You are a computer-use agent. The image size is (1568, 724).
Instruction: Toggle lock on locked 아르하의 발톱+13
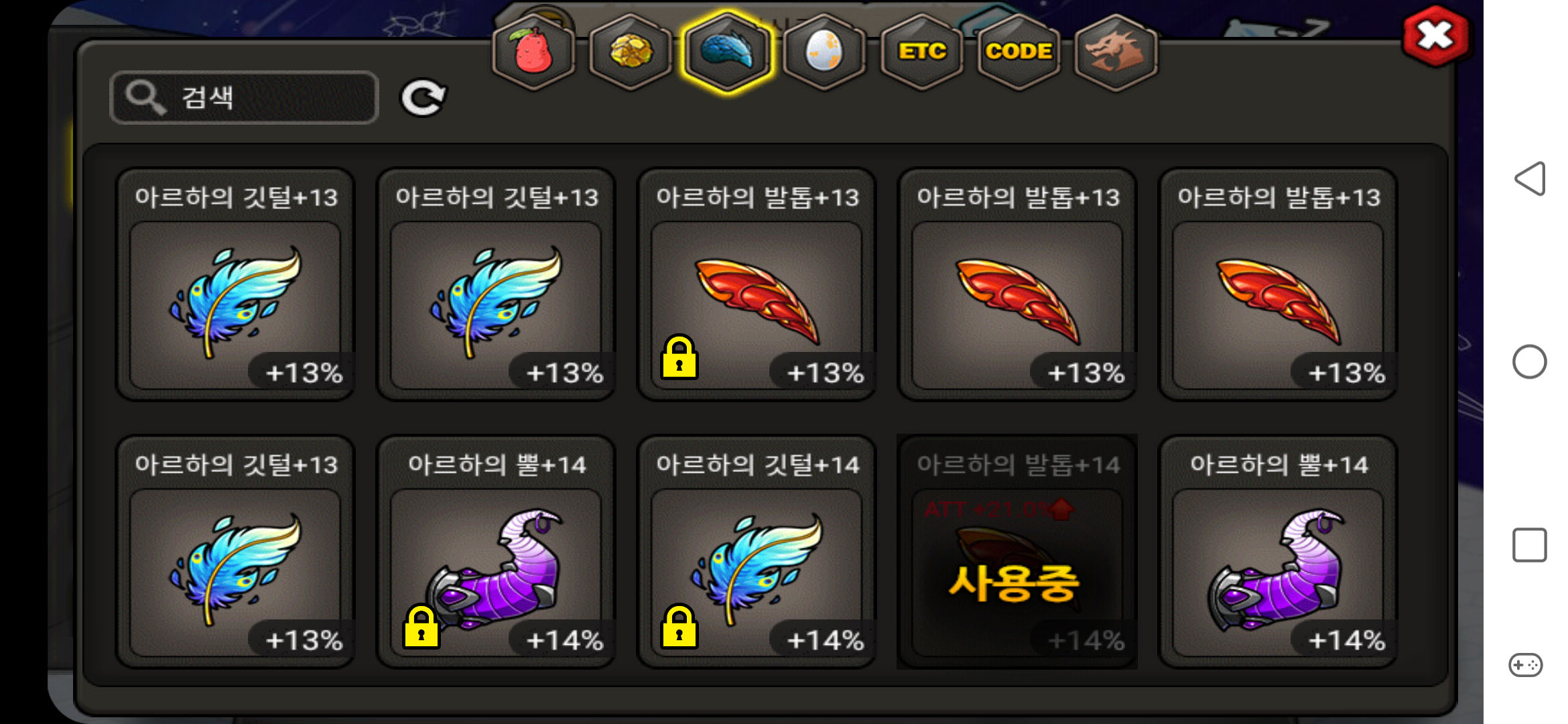(x=679, y=357)
